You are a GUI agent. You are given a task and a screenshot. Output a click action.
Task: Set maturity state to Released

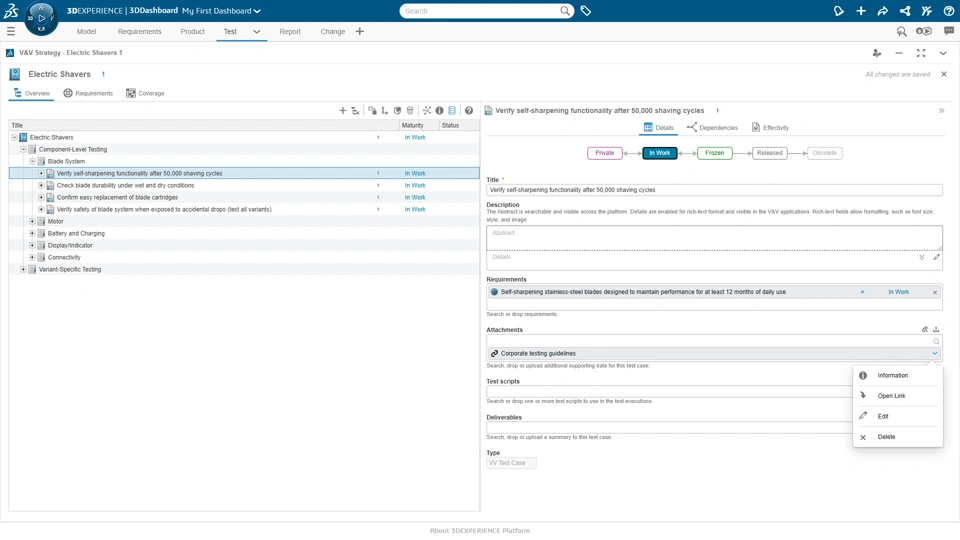pyautogui.click(x=770, y=153)
